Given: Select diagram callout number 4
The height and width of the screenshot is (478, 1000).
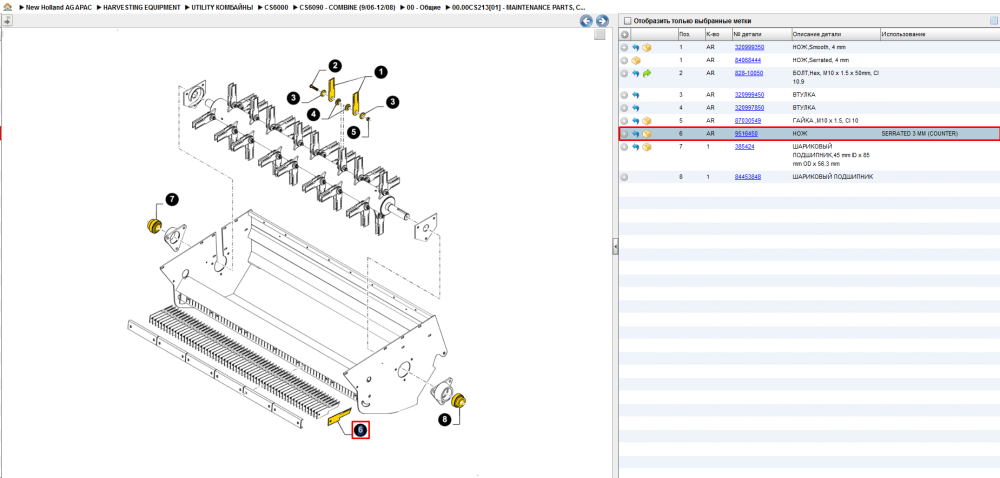Looking at the screenshot, I should tap(312, 113).
